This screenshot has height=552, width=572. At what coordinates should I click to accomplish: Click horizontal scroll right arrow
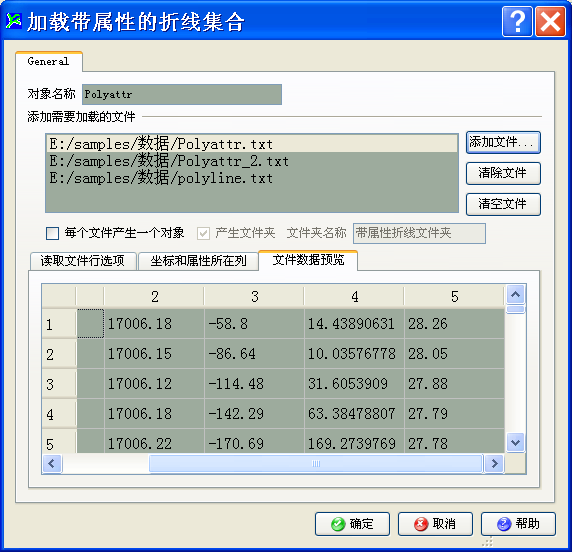coord(495,464)
